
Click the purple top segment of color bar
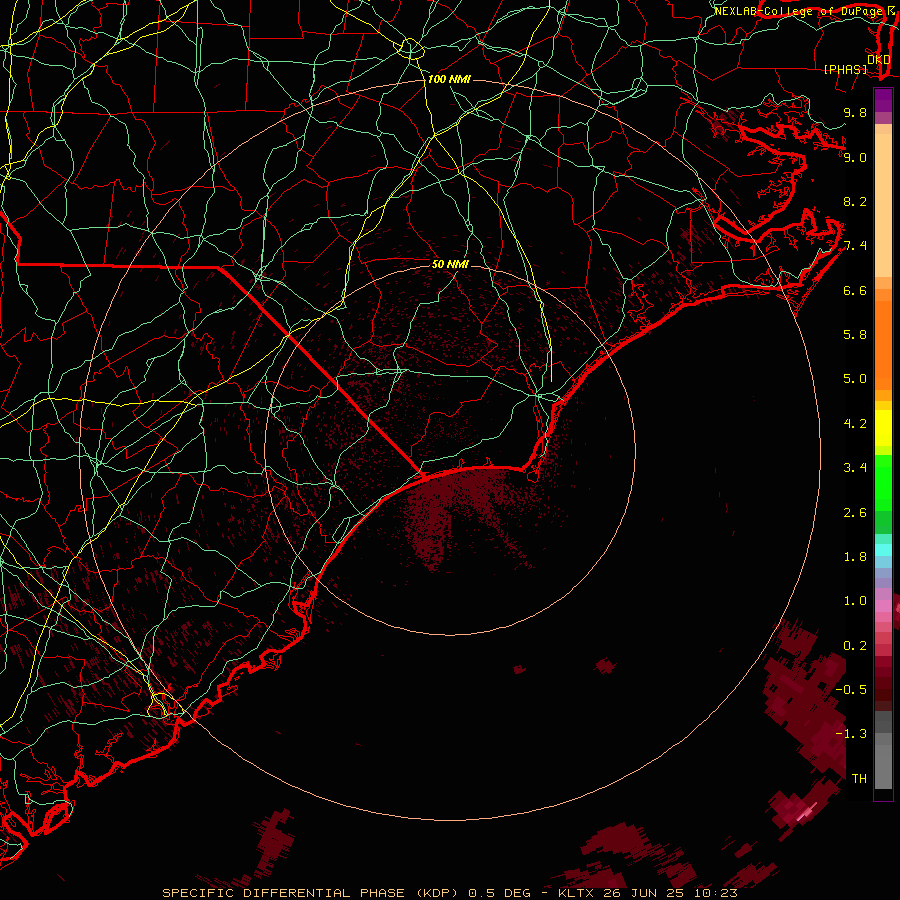point(883,100)
